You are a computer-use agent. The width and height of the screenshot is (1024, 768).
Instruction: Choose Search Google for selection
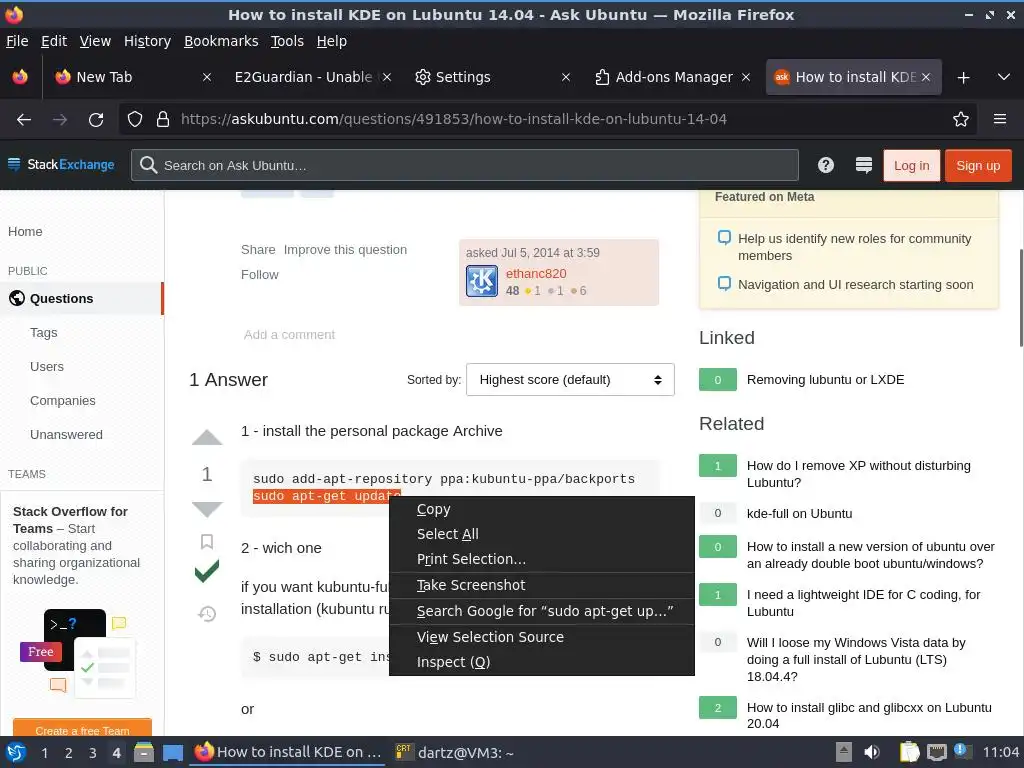(x=541, y=611)
